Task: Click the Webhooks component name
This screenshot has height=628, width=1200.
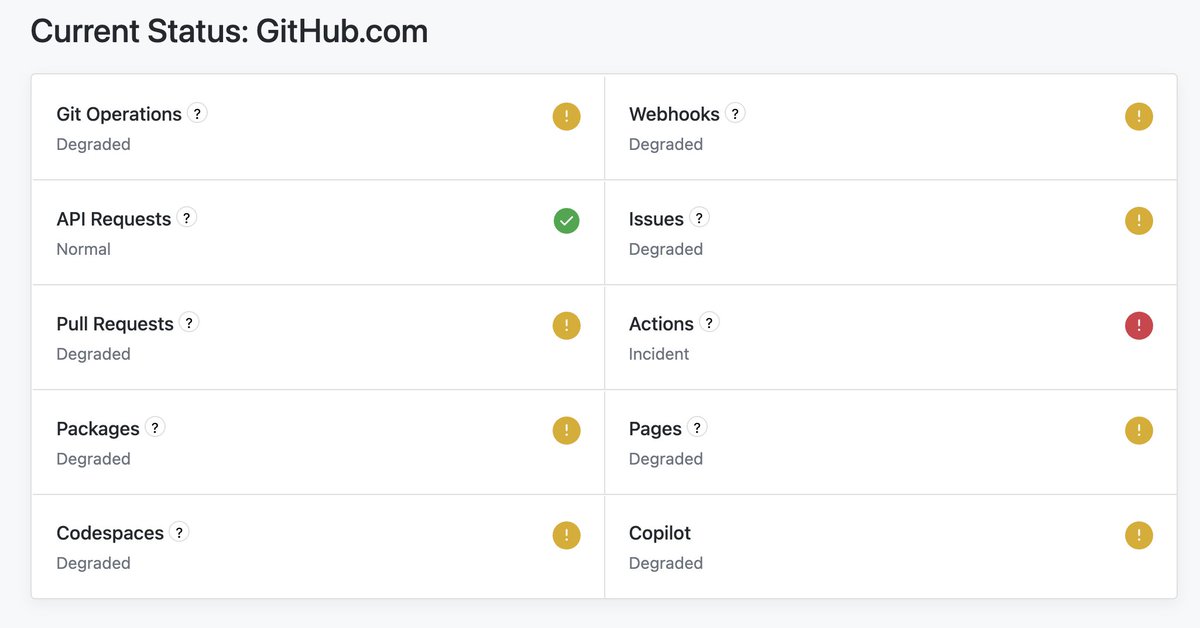Action: (x=674, y=114)
